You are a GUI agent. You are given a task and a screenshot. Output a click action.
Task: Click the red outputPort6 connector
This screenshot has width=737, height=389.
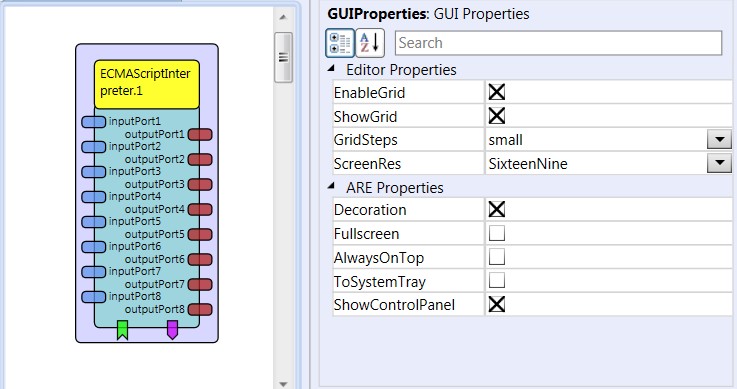pyautogui.click(x=200, y=259)
